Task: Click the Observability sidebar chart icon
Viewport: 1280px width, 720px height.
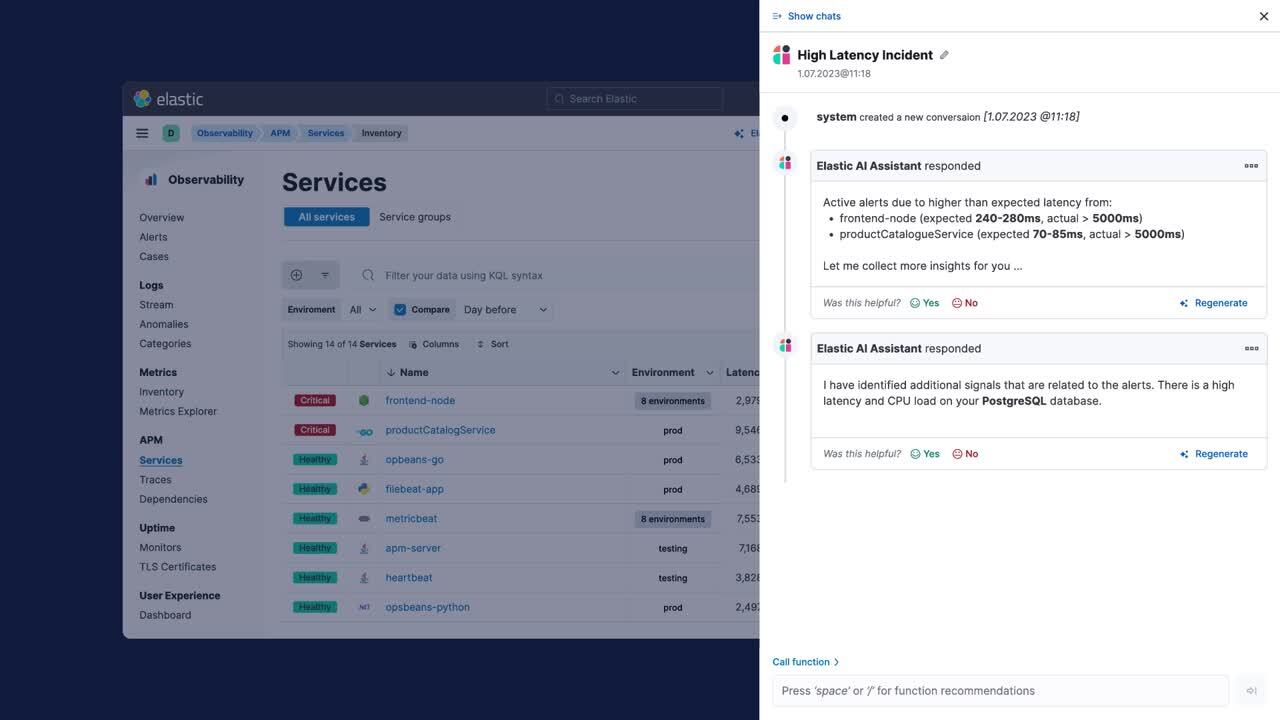Action: pos(151,180)
